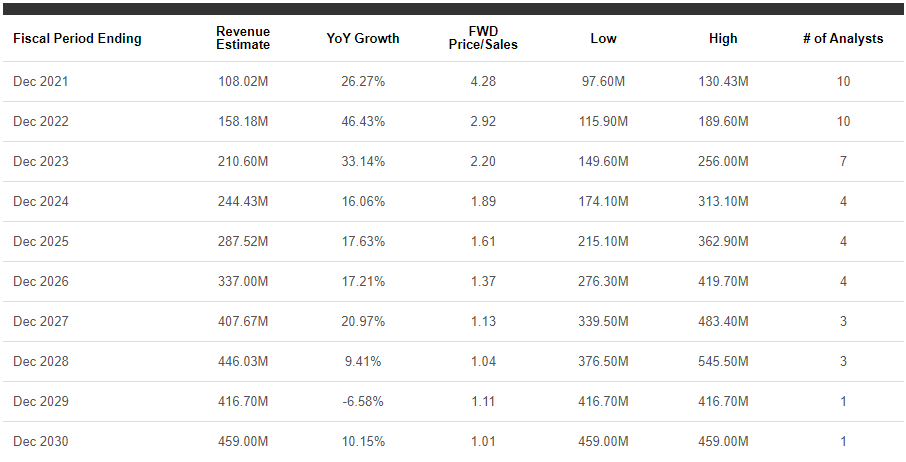Select the 545.50M high estimate cell

tap(723, 362)
